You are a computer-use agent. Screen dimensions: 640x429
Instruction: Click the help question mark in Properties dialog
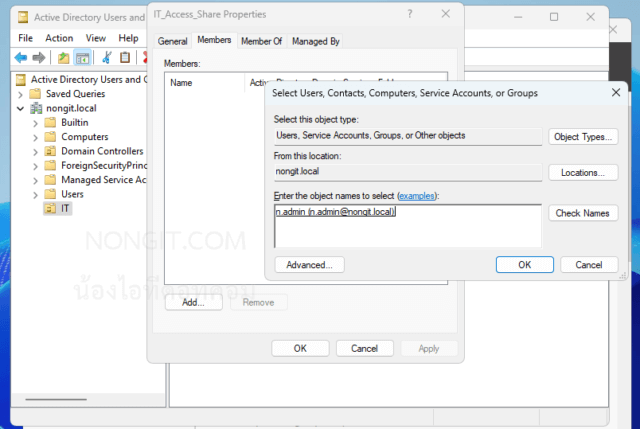click(x=410, y=14)
